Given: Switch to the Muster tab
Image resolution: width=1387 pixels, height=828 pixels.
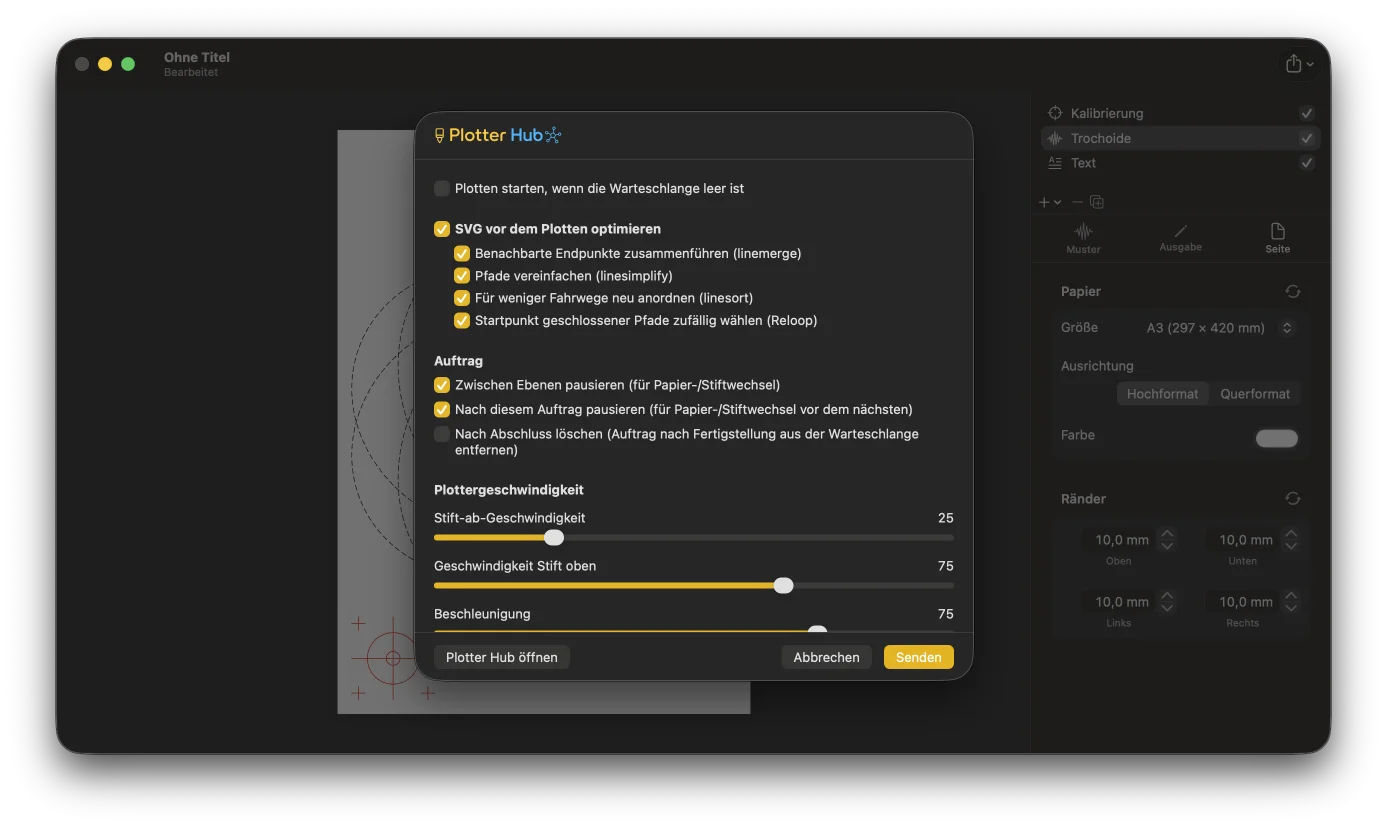Looking at the screenshot, I should pyautogui.click(x=1083, y=238).
